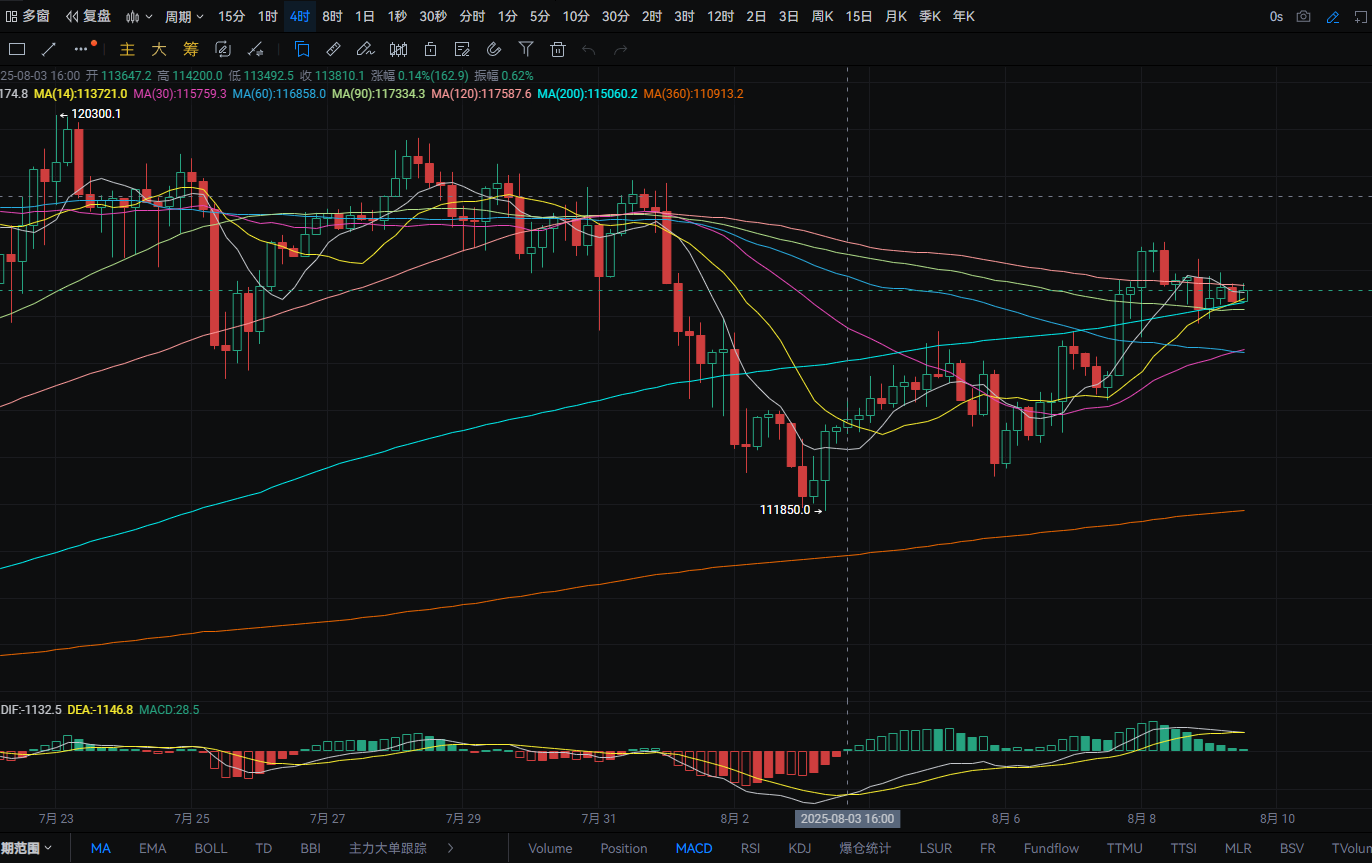This screenshot has width=1372, height=863.
Task: Toggle the 大 large order button
Action: coord(159,49)
